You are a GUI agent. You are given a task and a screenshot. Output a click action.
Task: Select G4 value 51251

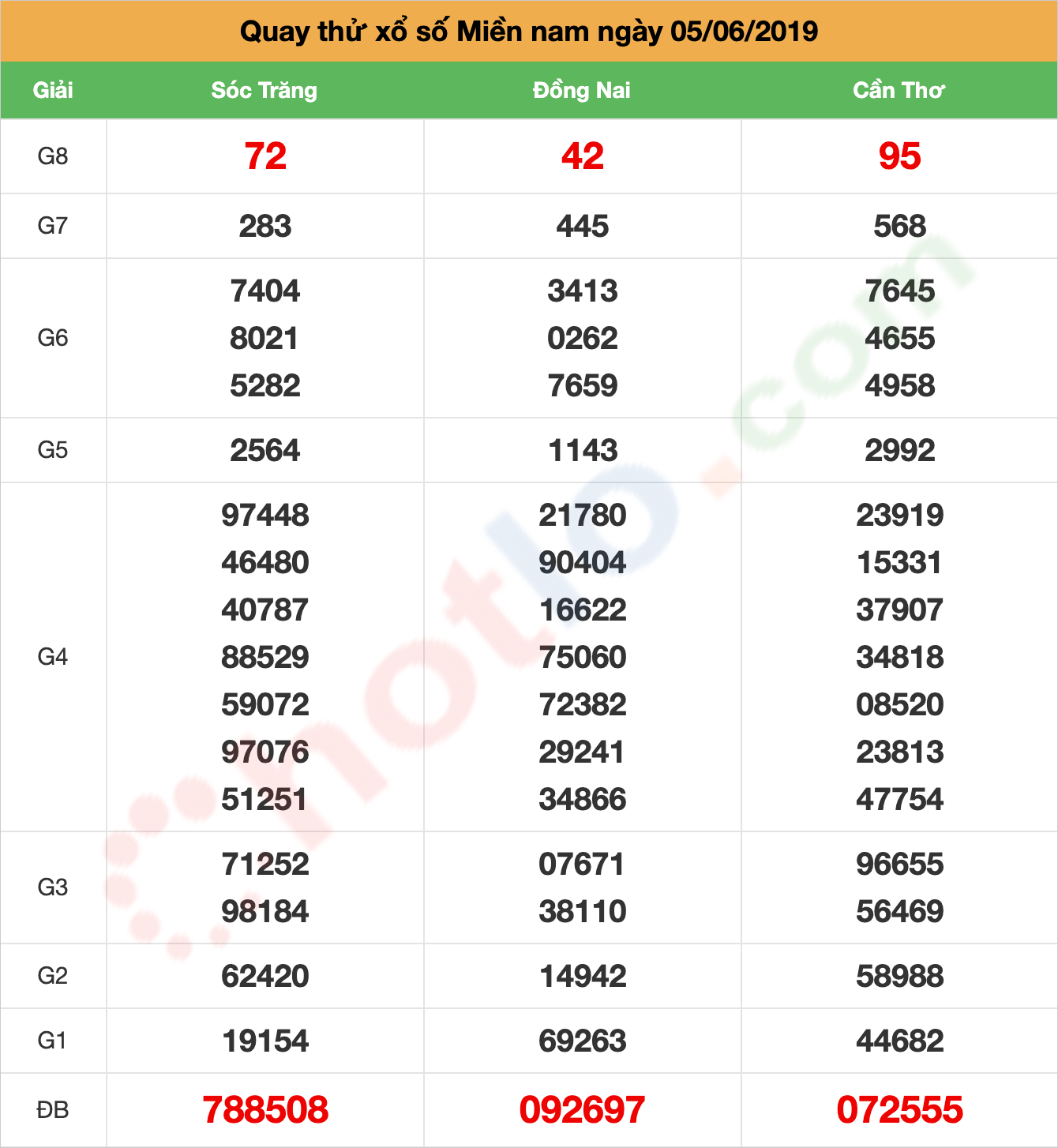pos(264,800)
